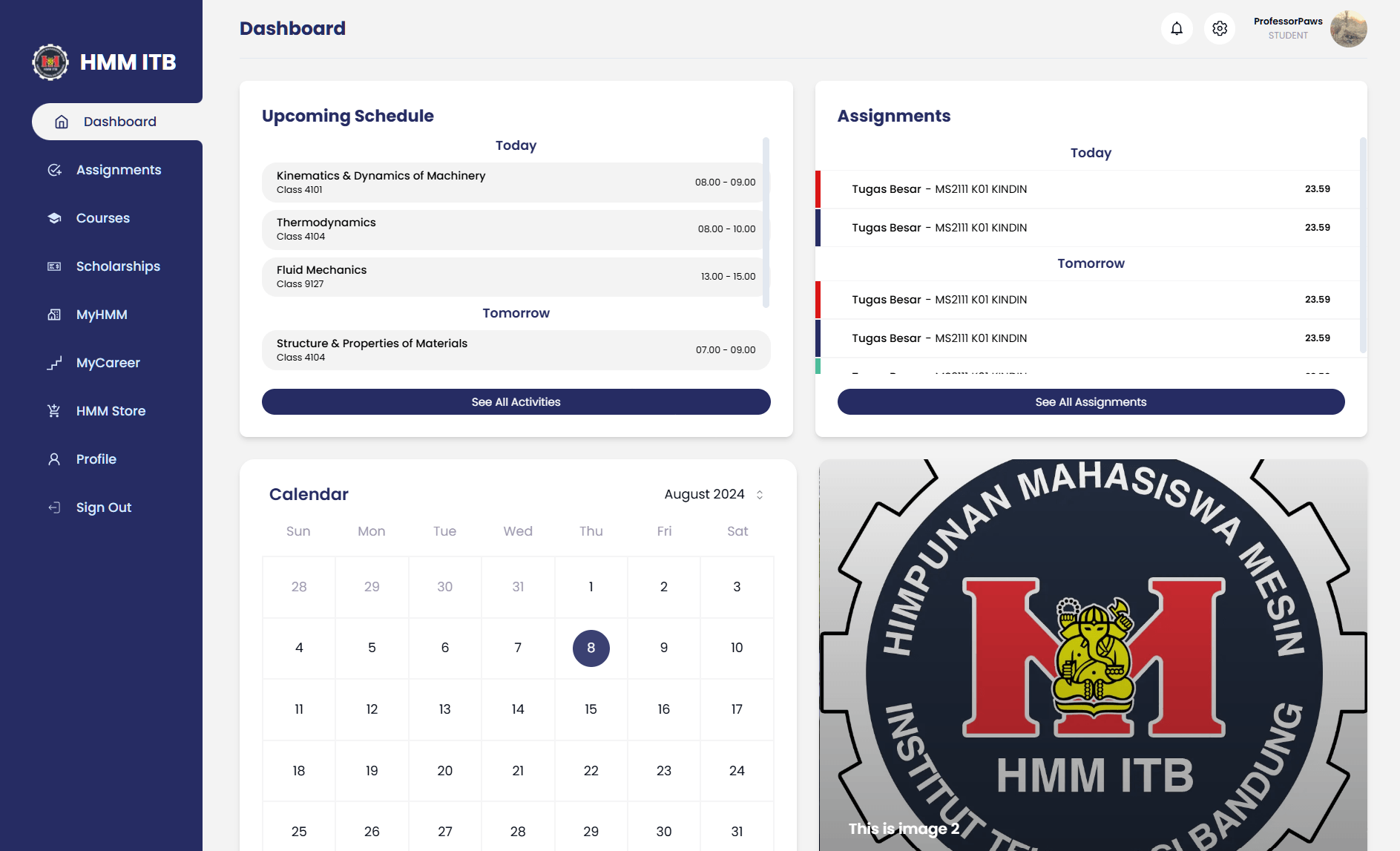The height and width of the screenshot is (851, 1400).
Task: Click See All Activities button
Action: pos(516,402)
